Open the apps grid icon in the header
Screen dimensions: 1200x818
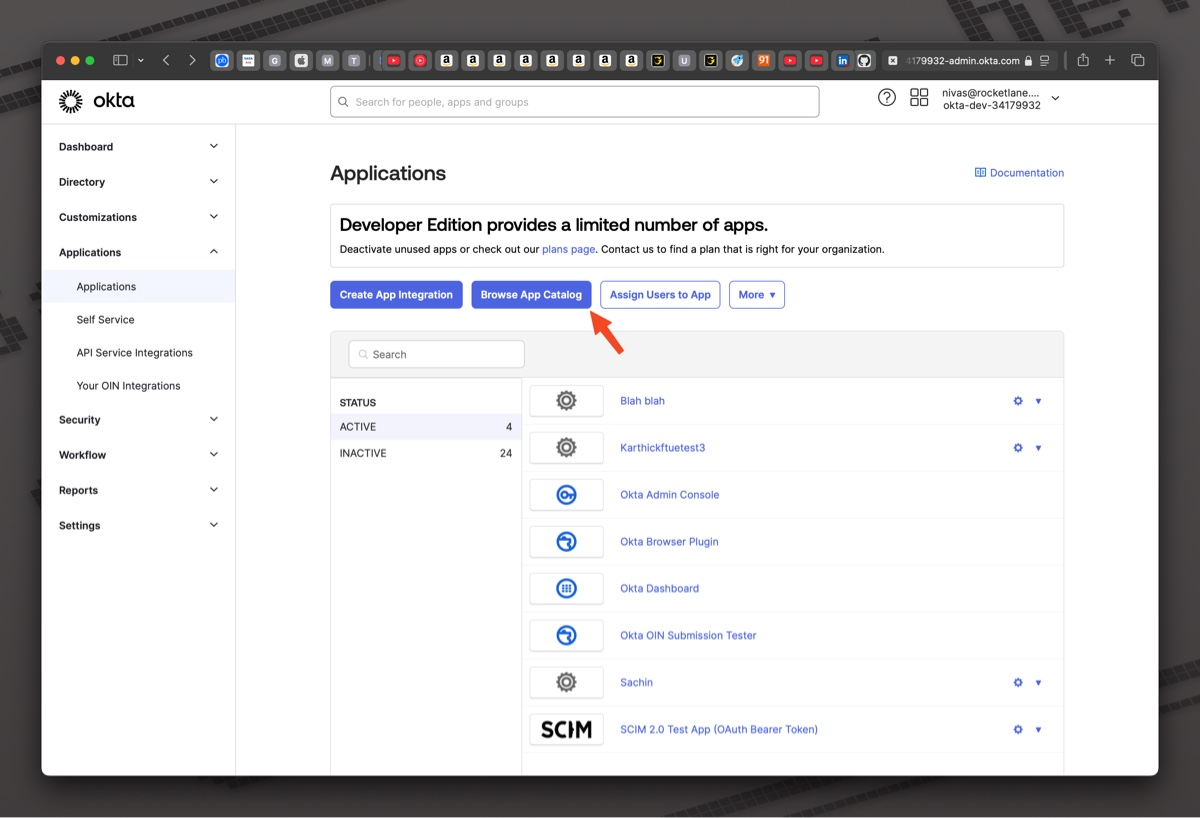(919, 98)
